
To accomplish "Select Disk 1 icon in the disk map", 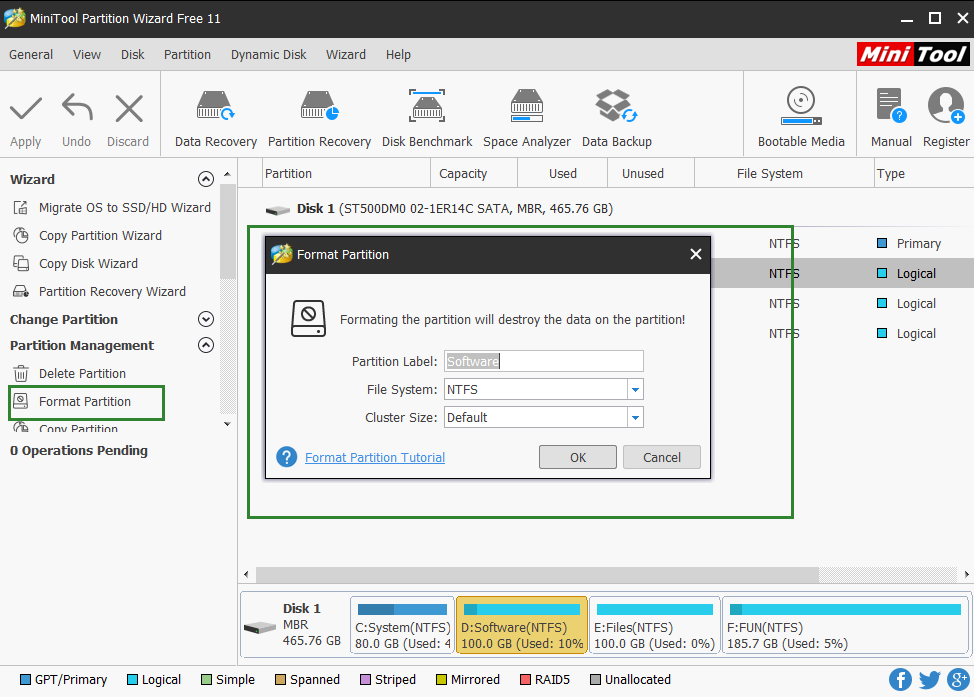I will [x=260, y=627].
